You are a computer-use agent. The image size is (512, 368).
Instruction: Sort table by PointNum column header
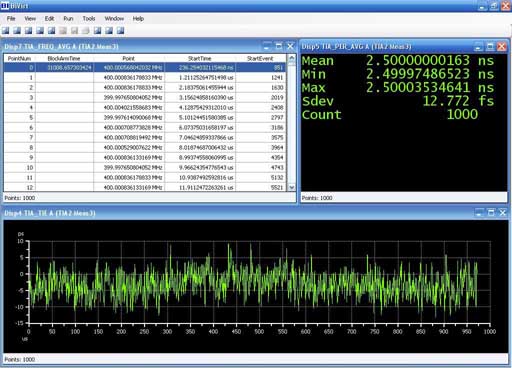[x=20, y=58]
